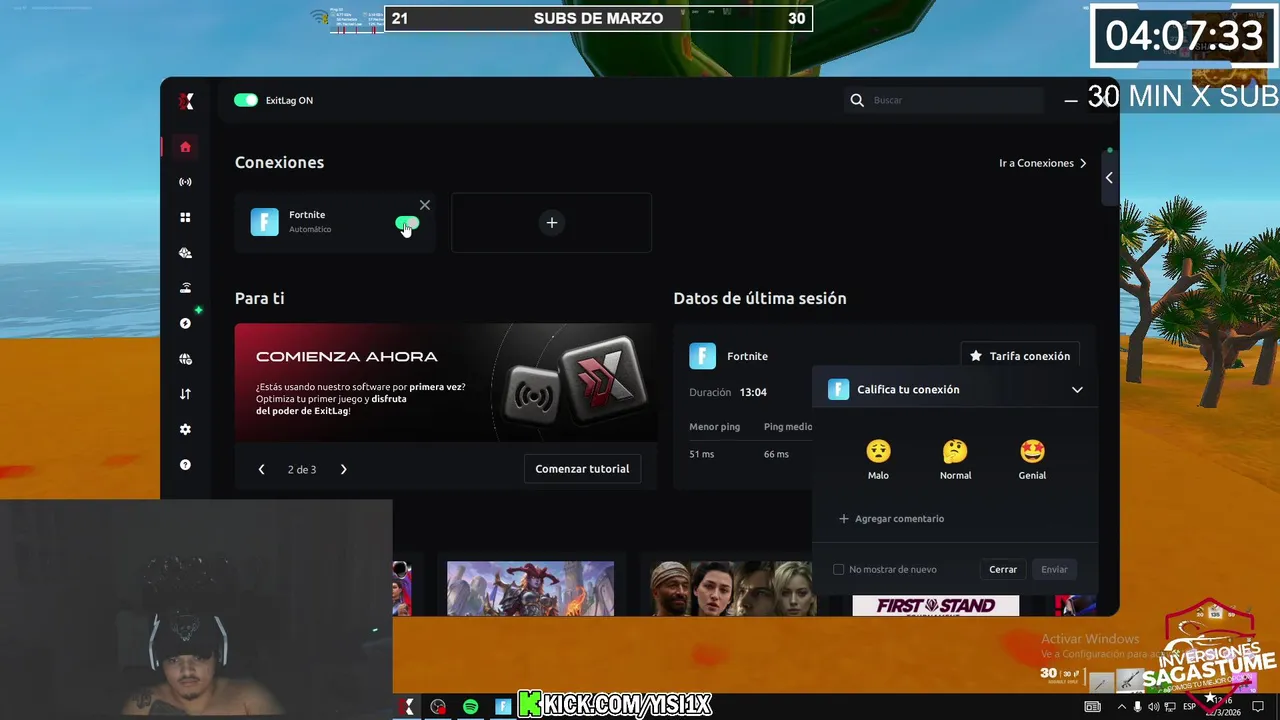
Task: Click the Ping medio value 66 ms
Action: coord(776,454)
